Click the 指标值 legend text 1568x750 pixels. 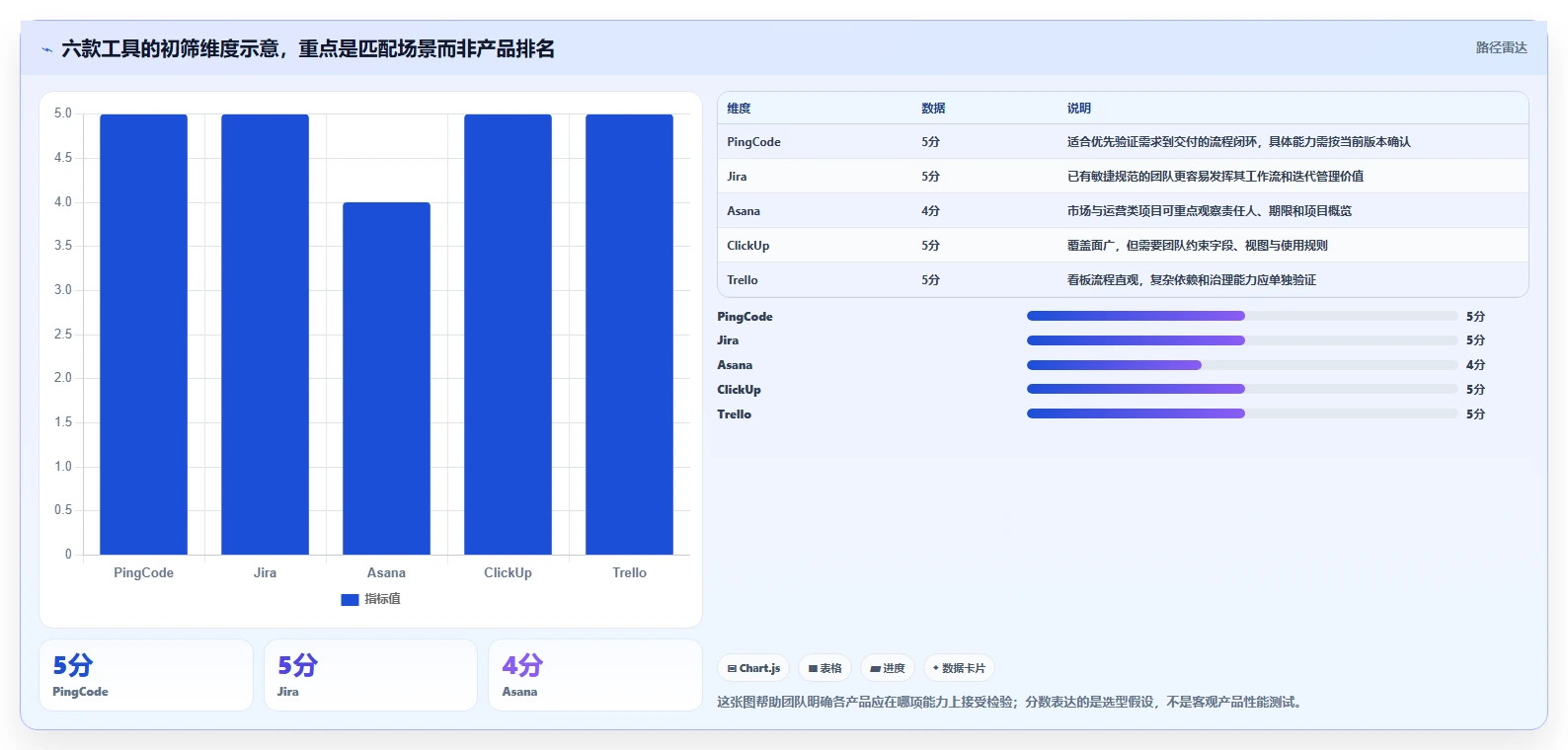pos(382,599)
